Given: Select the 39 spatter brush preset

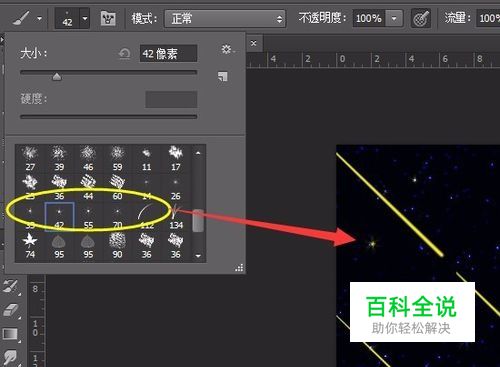Looking at the screenshot, I should (x=59, y=158).
